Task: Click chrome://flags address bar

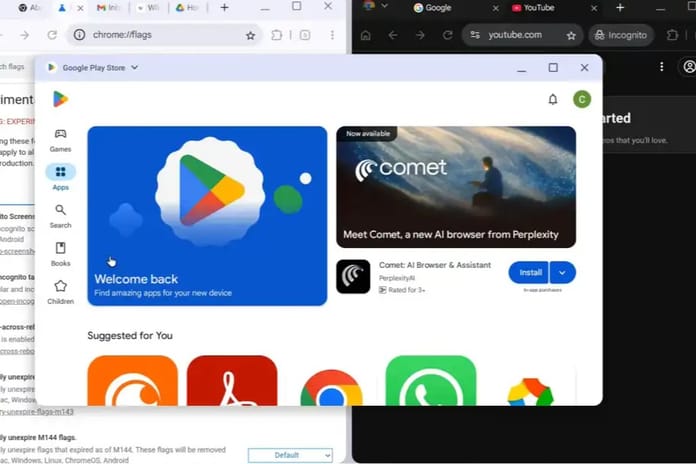Action: click(x=164, y=35)
